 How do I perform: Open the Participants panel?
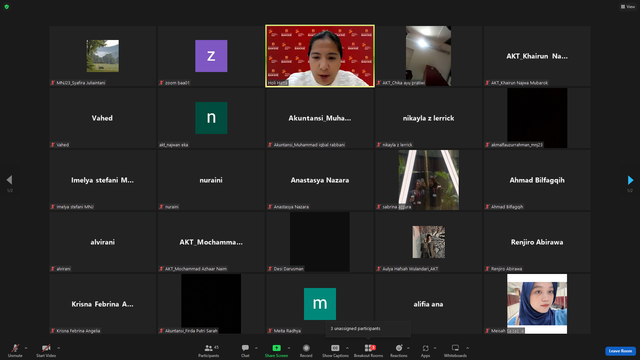[x=209, y=350]
